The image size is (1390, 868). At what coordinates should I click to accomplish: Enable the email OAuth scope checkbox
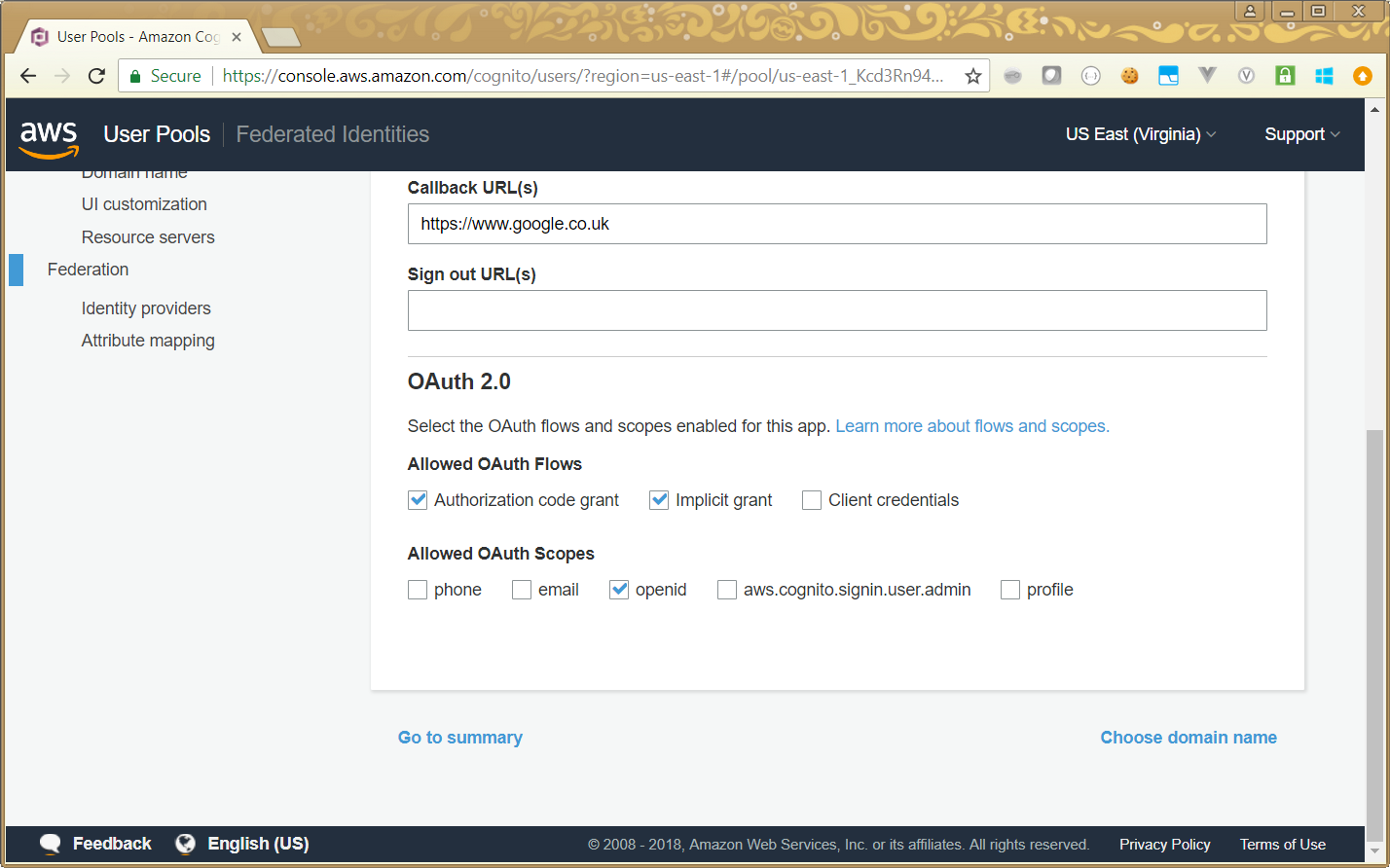point(522,590)
